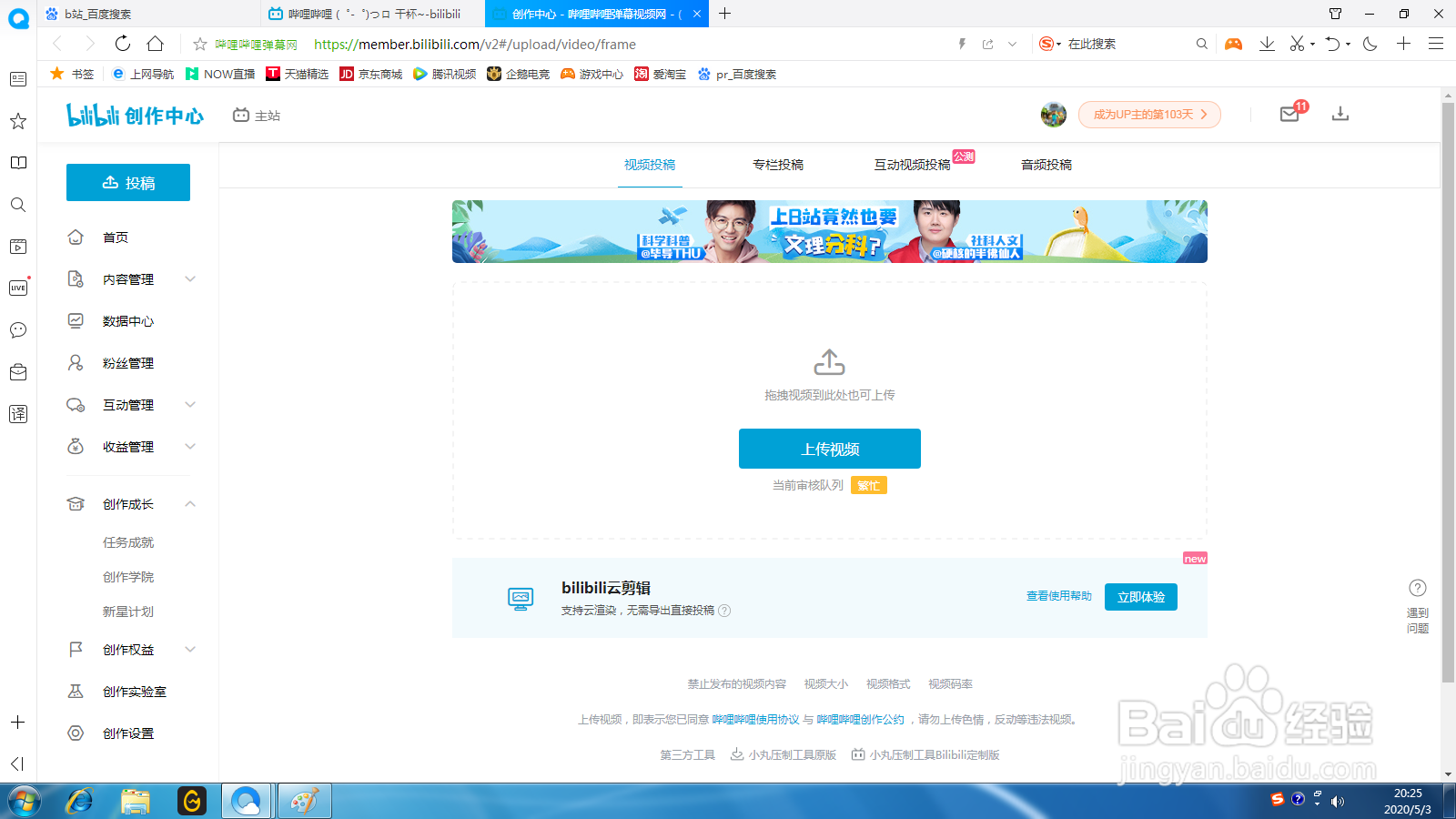Switch to the 音频投稿 tab

point(1046,165)
